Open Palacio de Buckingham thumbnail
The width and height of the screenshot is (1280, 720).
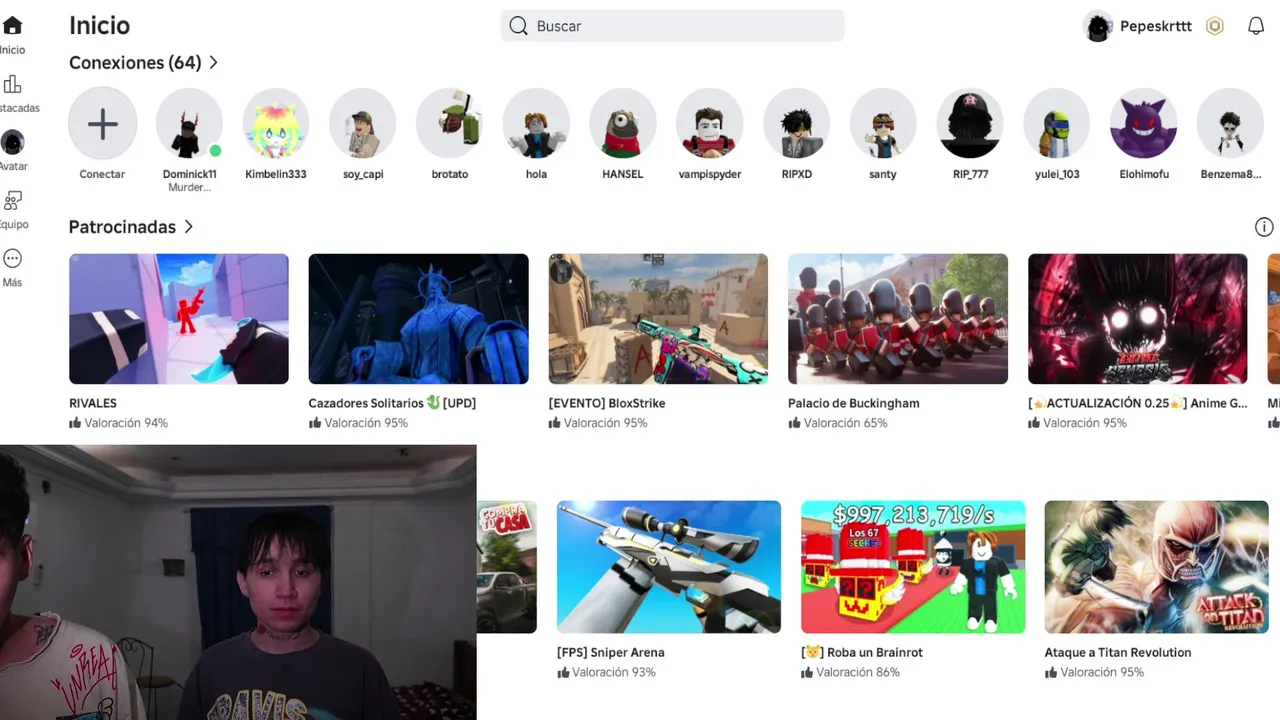tap(898, 319)
